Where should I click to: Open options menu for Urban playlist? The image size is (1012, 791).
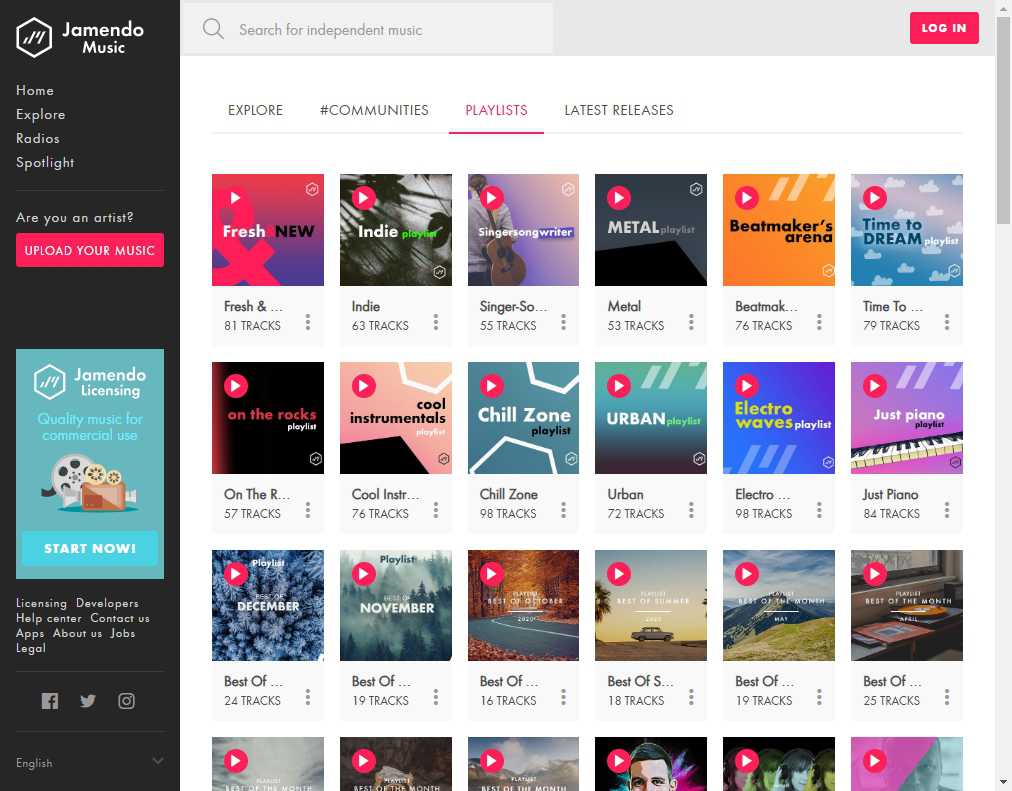[x=691, y=510]
